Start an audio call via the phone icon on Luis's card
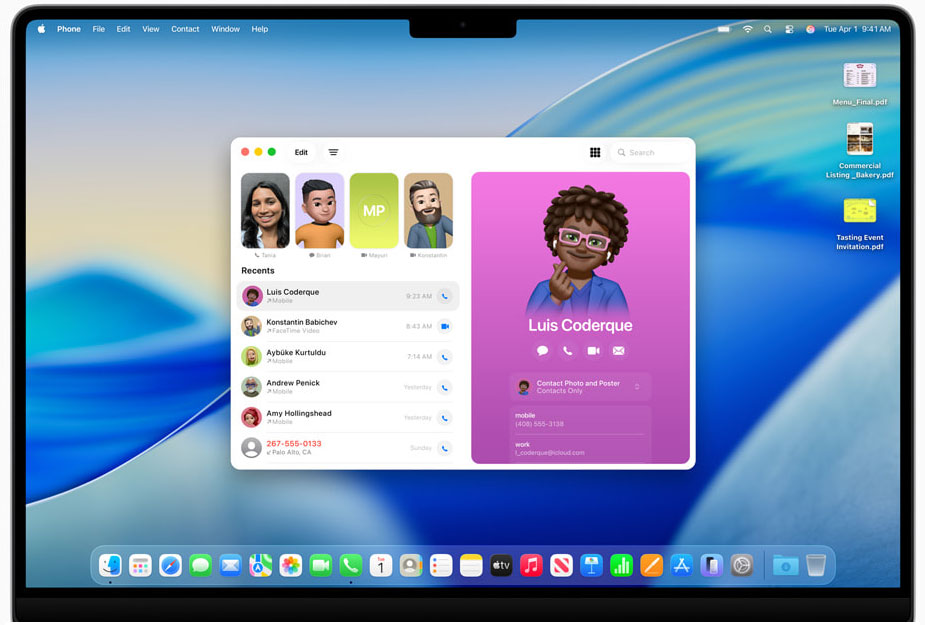The height and width of the screenshot is (625, 925). click(x=567, y=351)
